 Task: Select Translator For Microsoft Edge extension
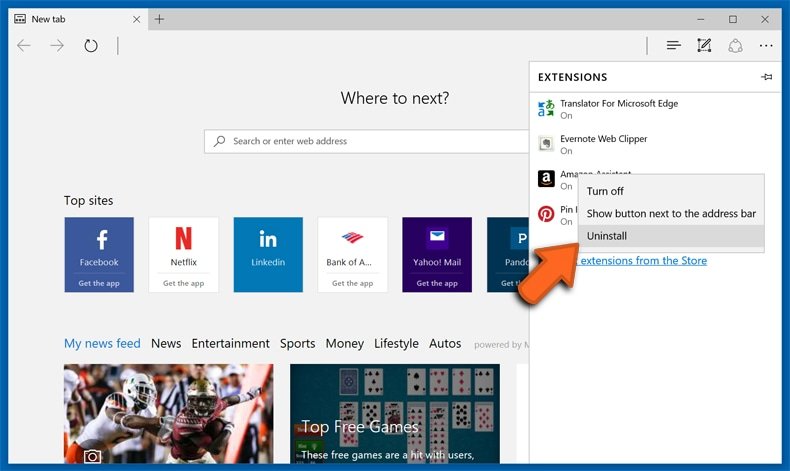point(655,109)
